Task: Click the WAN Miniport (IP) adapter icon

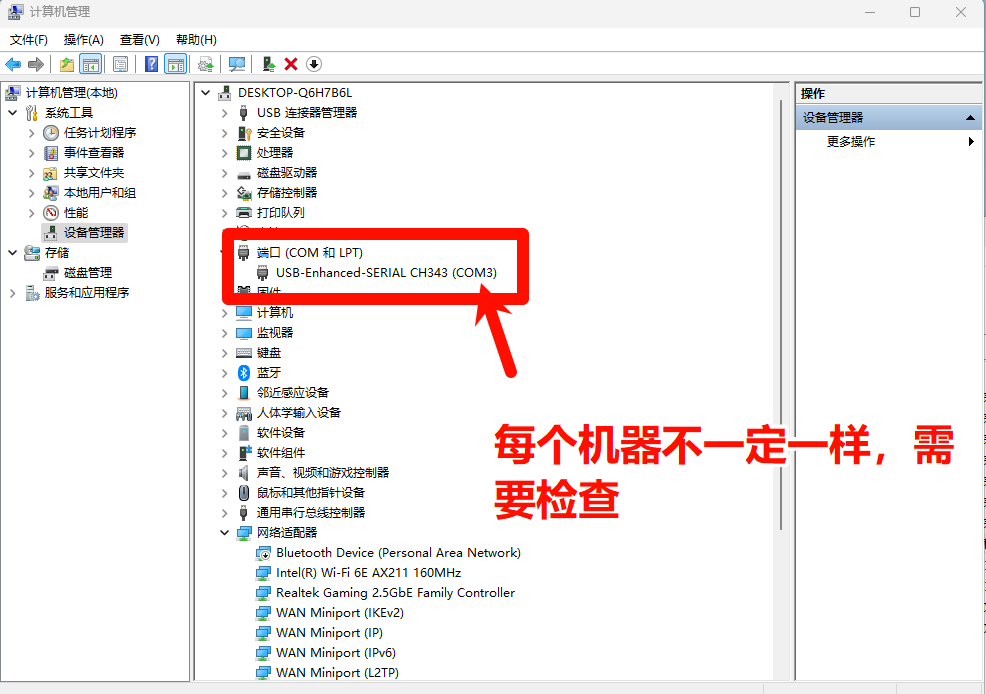Action: [263, 633]
